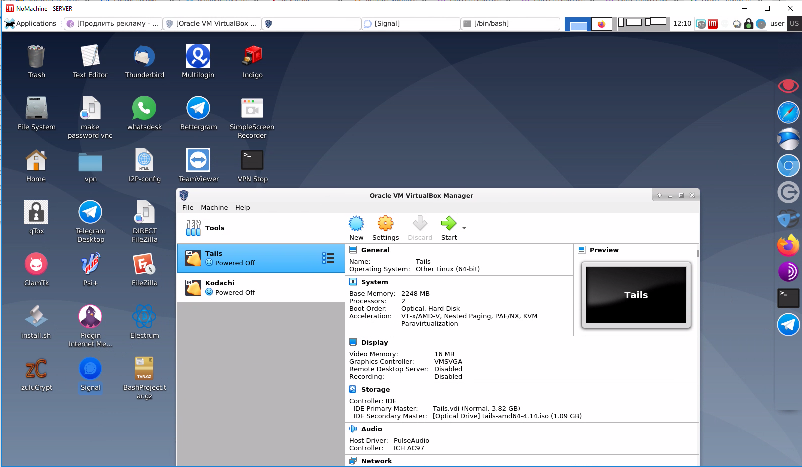Open the Start button dropdown arrow

[x=464, y=228]
